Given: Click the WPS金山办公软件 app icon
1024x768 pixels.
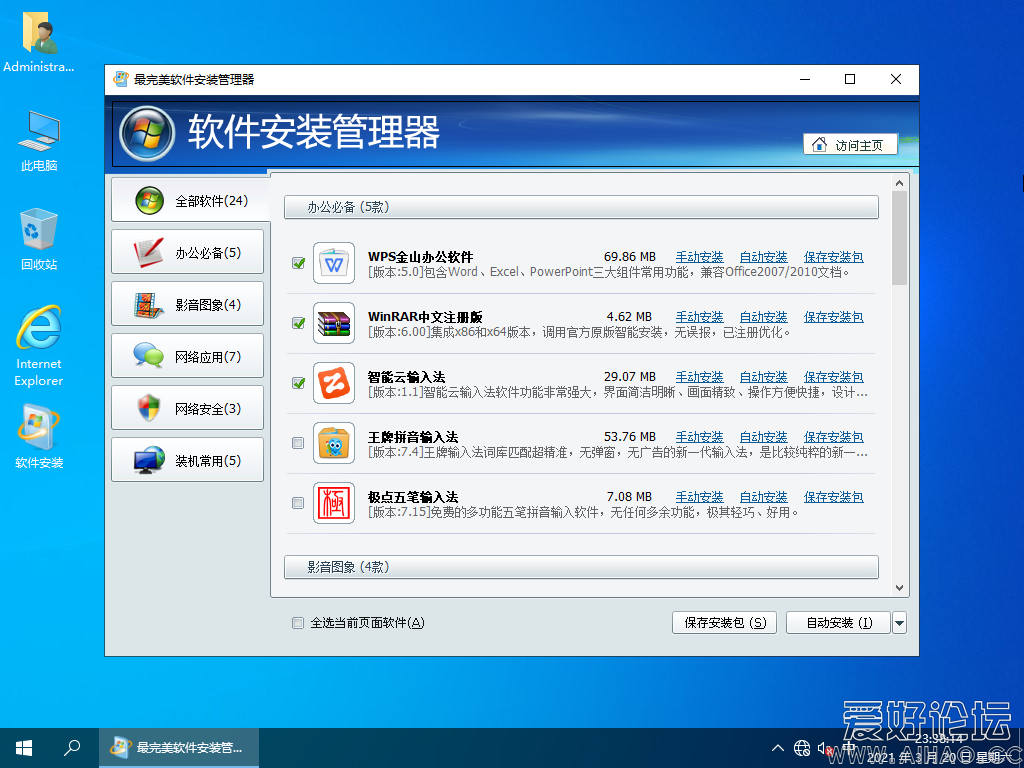Looking at the screenshot, I should click(334, 263).
